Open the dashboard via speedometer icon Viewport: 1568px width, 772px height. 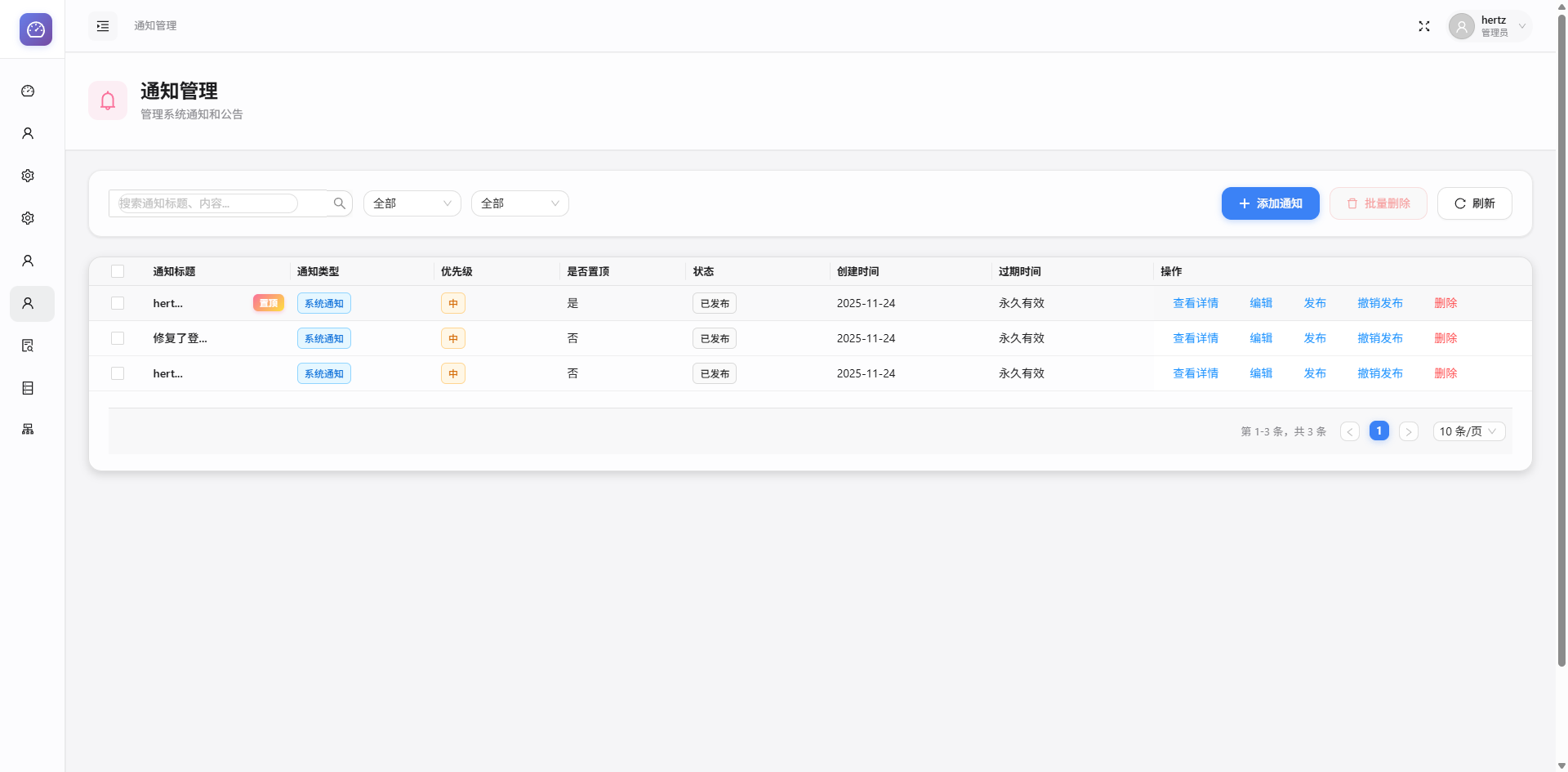28,91
